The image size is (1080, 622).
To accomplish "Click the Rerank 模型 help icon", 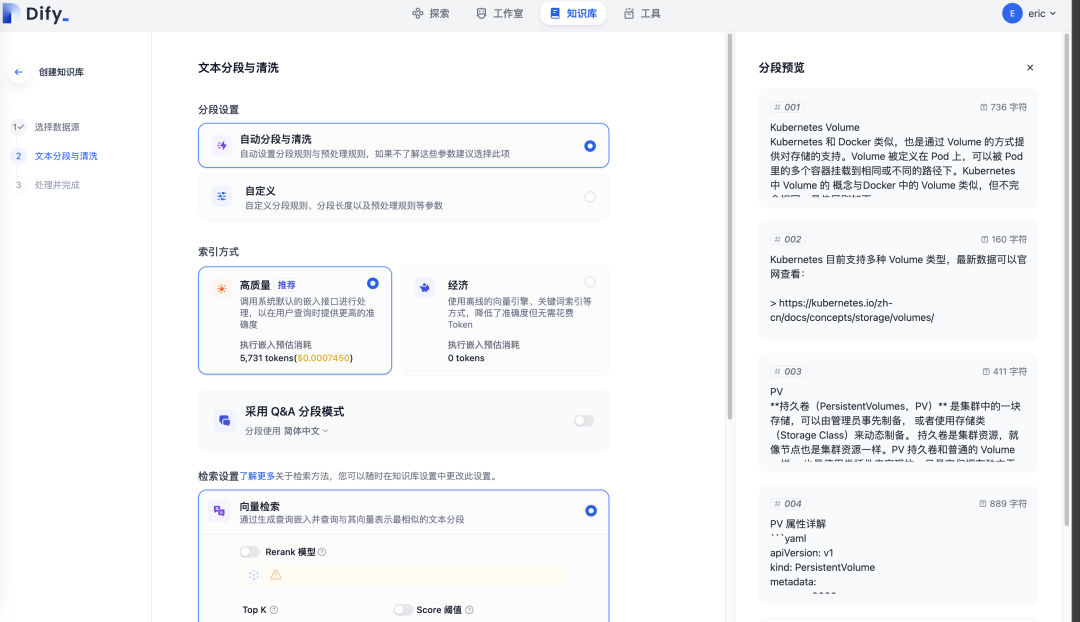I will tap(322, 552).
